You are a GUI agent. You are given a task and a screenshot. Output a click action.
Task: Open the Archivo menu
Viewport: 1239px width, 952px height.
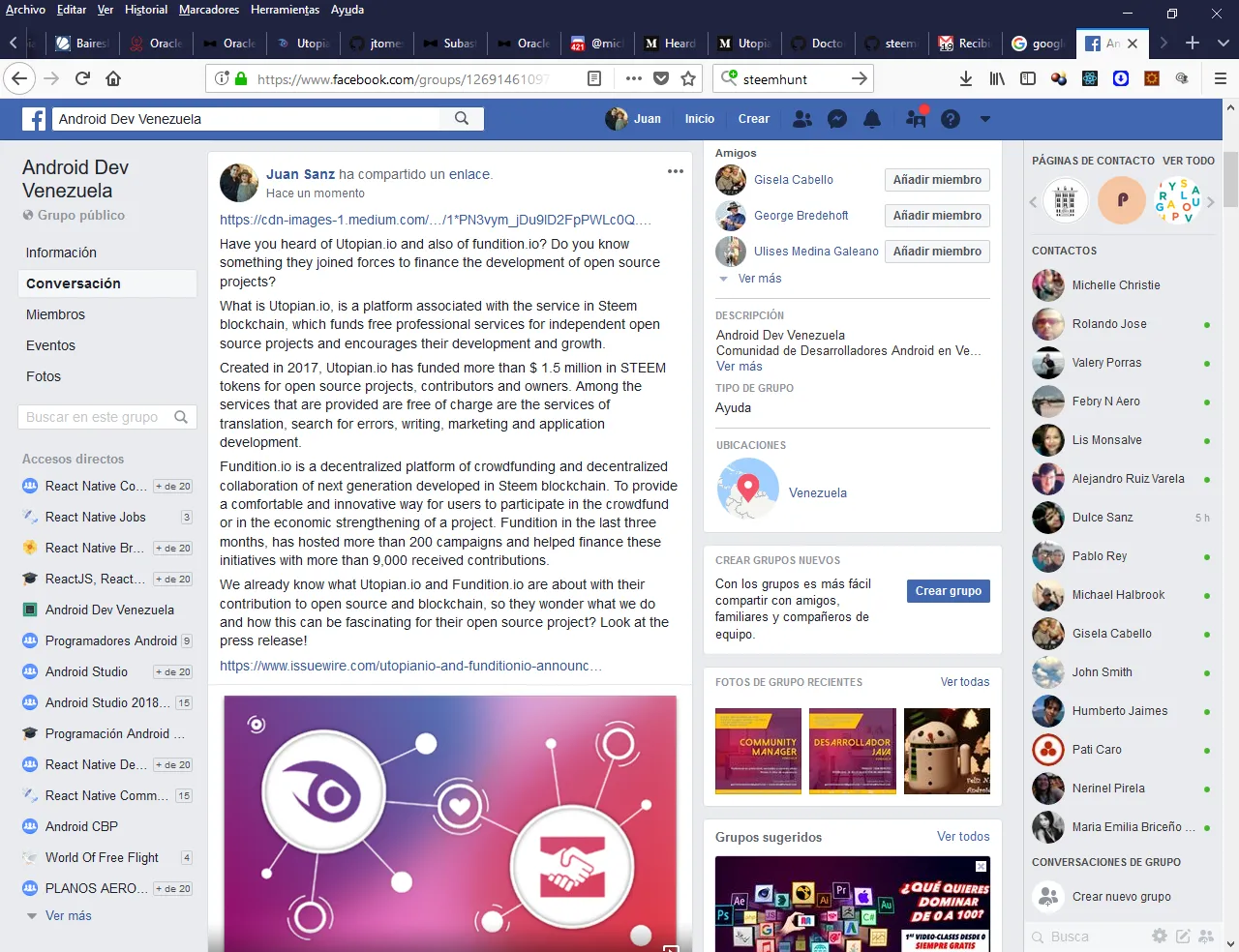click(25, 10)
